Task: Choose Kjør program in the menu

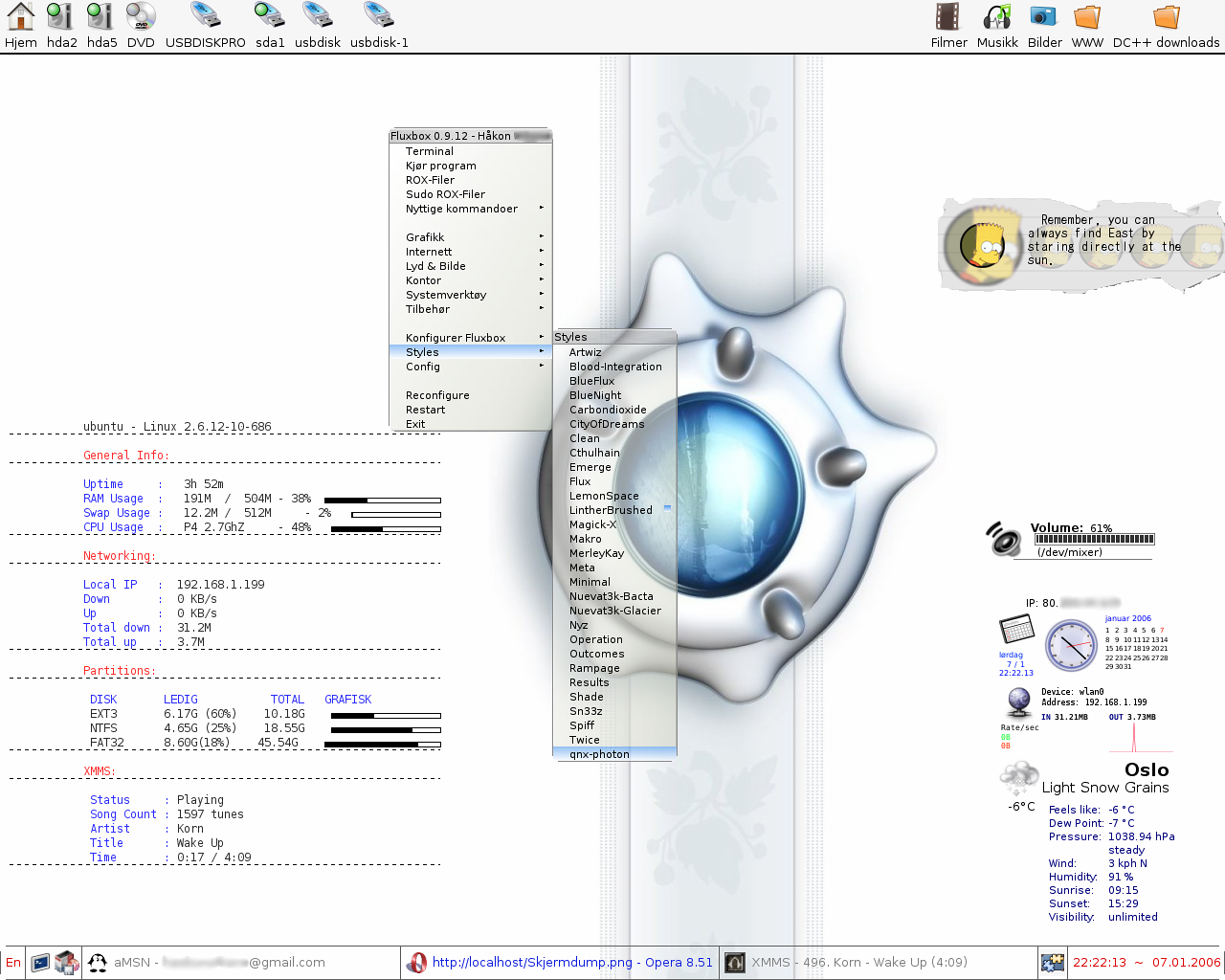Action: [x=471, y=166]
